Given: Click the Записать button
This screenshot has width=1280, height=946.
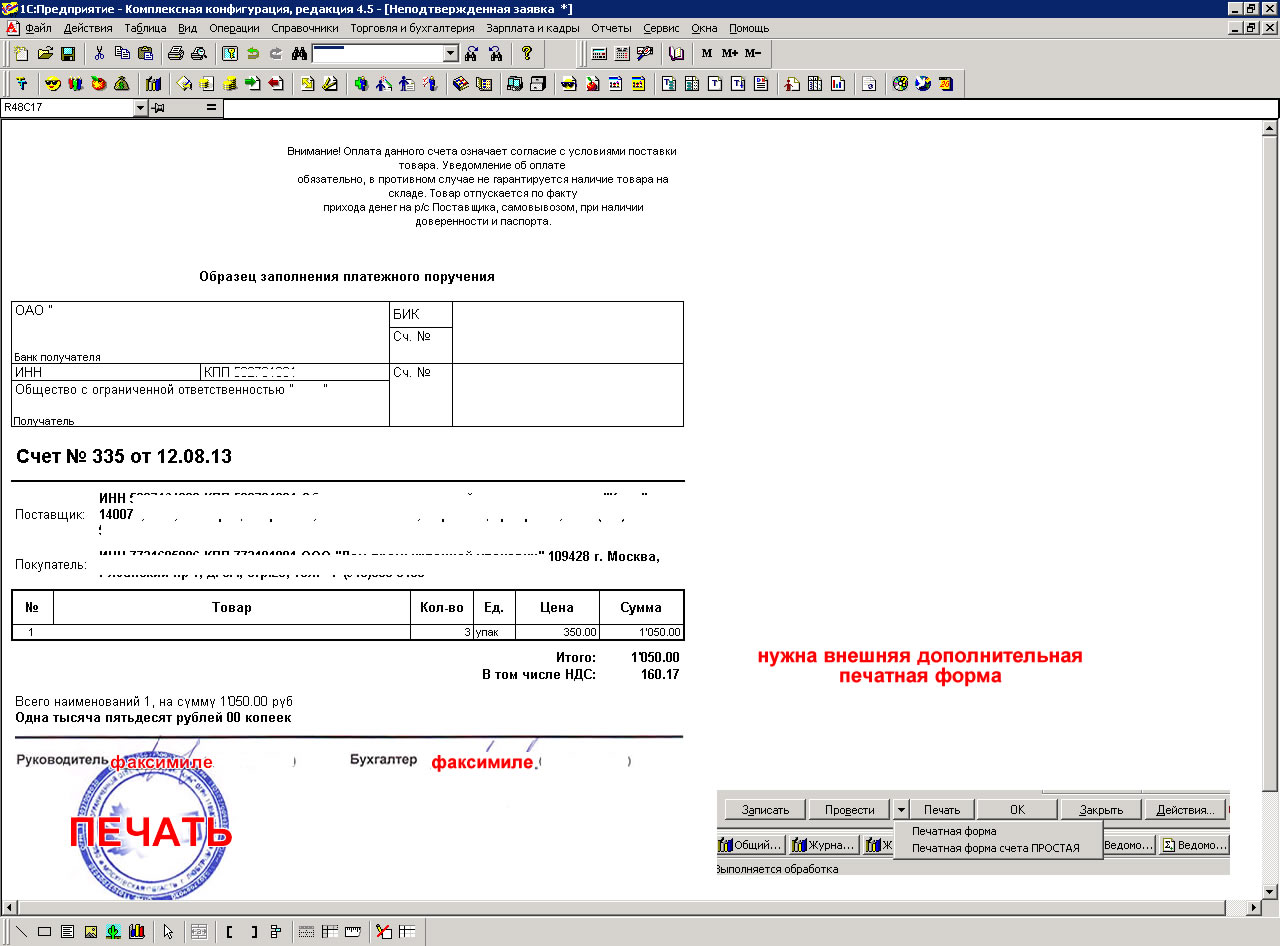Looking at the screenshot, I should [766, 810].
